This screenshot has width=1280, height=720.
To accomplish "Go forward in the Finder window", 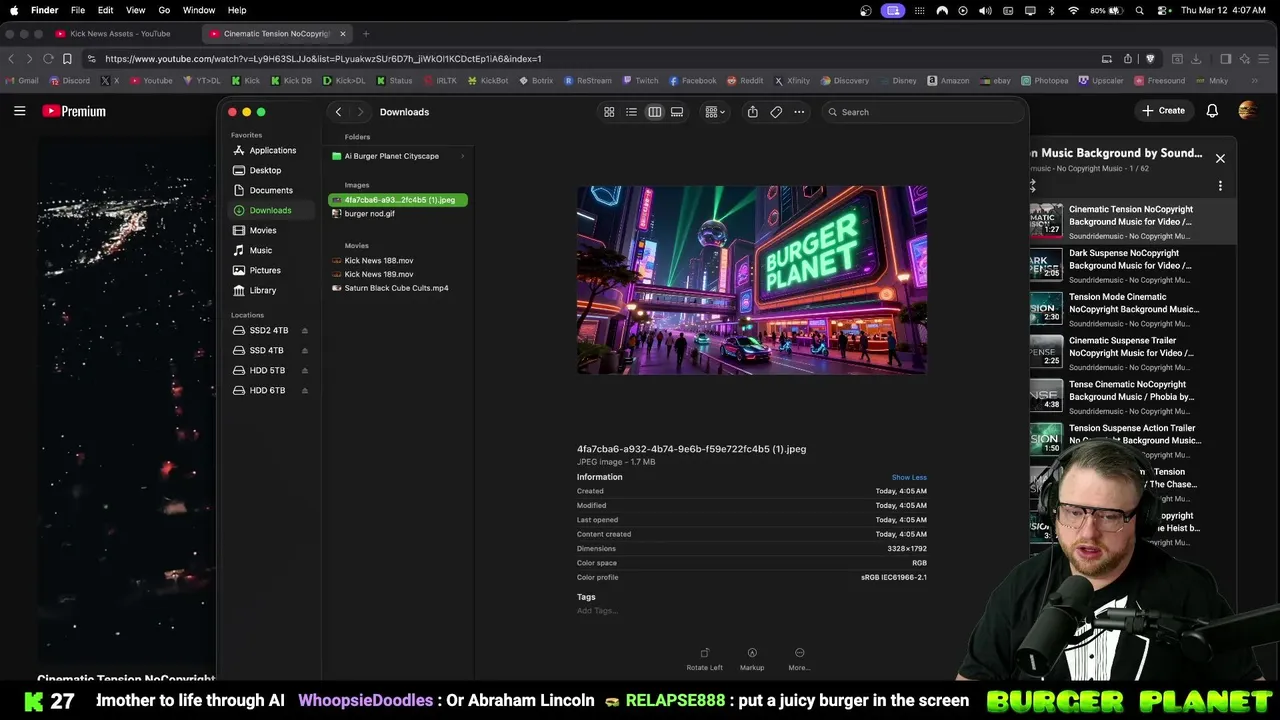I will coord(360,112).
